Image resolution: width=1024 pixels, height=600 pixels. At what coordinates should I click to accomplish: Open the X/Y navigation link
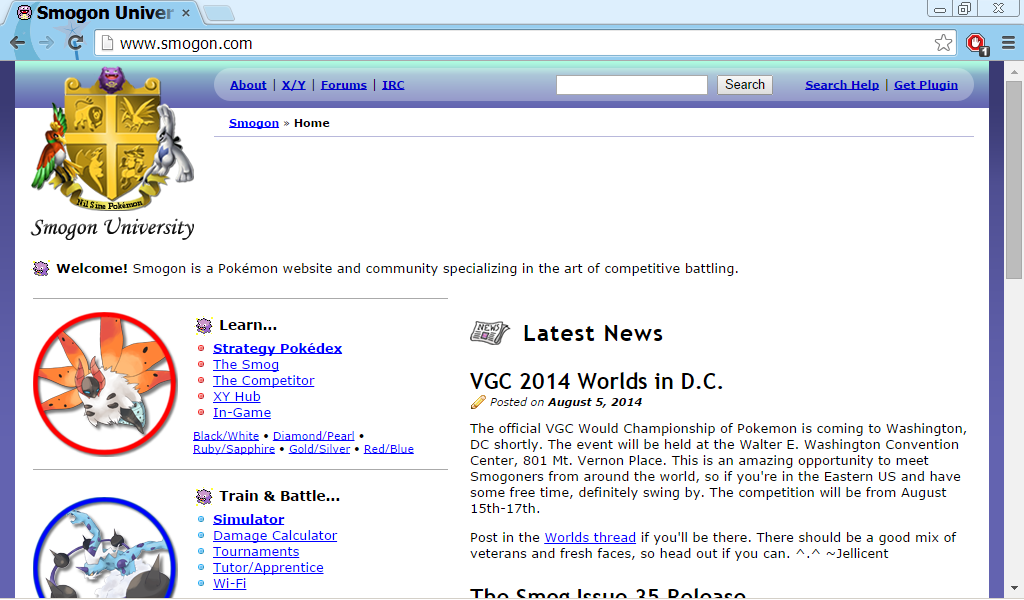click(x=294, y=85)
